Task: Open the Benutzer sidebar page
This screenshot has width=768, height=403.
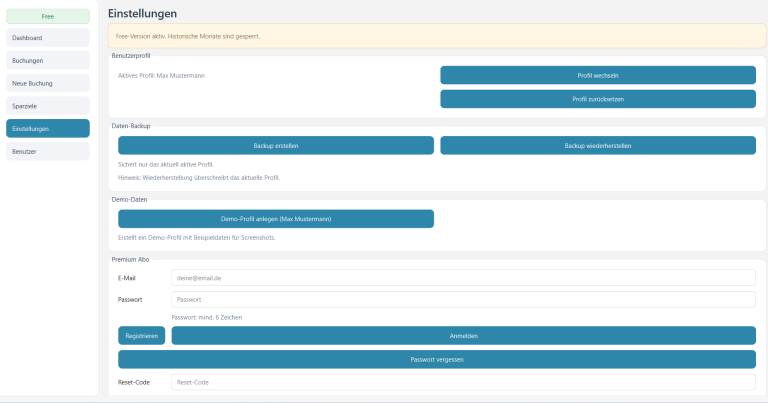Action: 48,151
